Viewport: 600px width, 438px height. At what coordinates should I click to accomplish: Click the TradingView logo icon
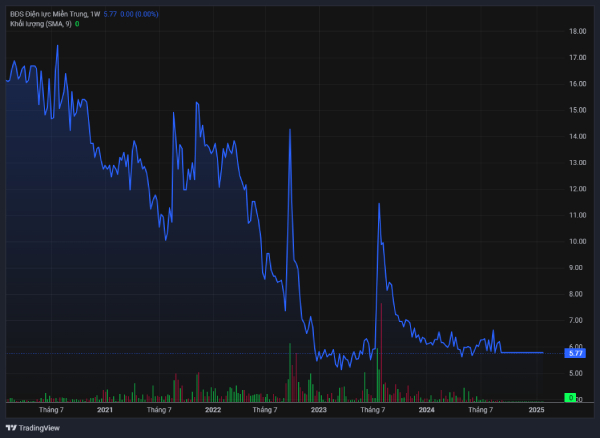pos(11,428)
